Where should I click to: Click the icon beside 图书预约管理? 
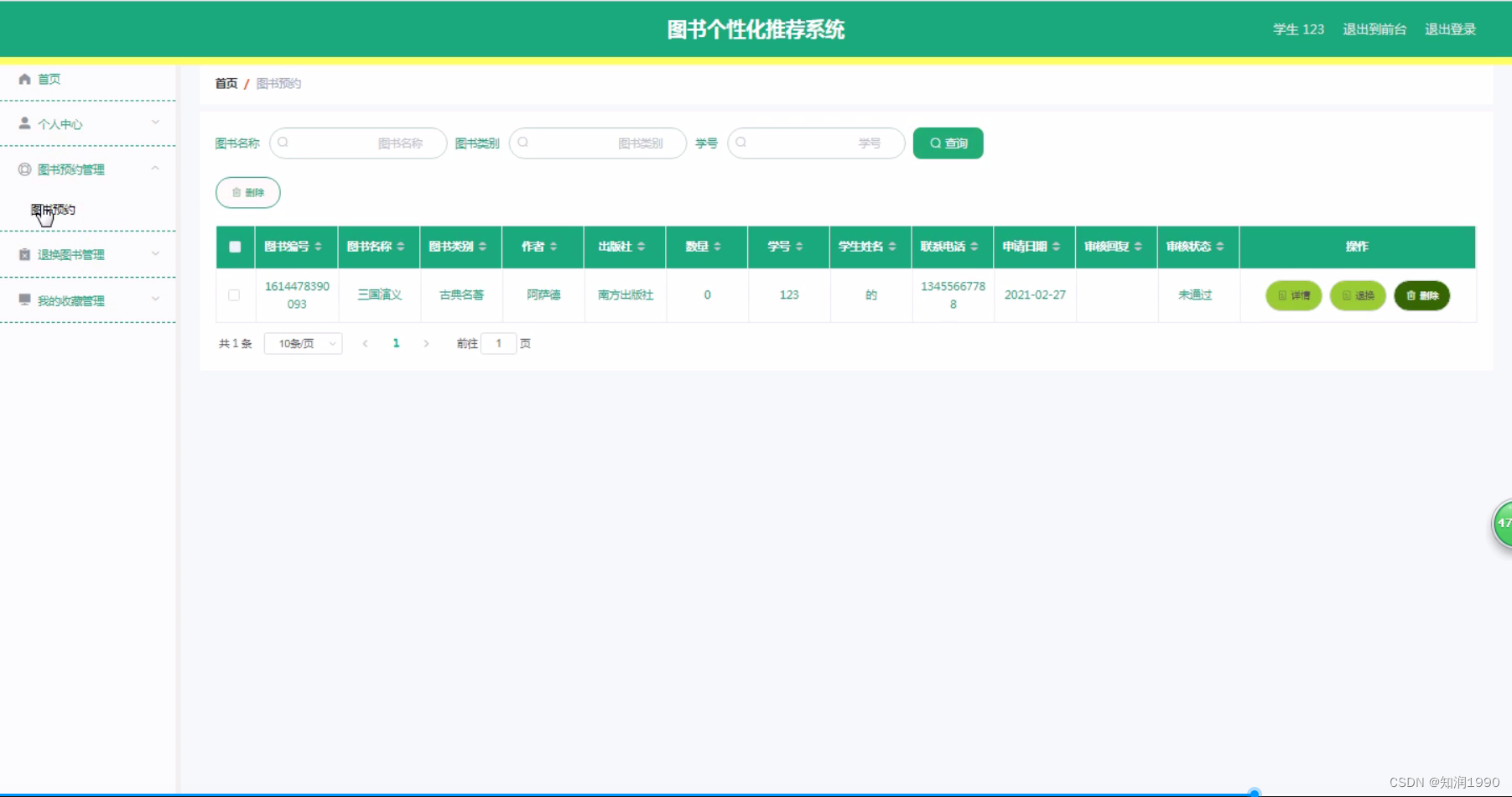tap(25, 169)
